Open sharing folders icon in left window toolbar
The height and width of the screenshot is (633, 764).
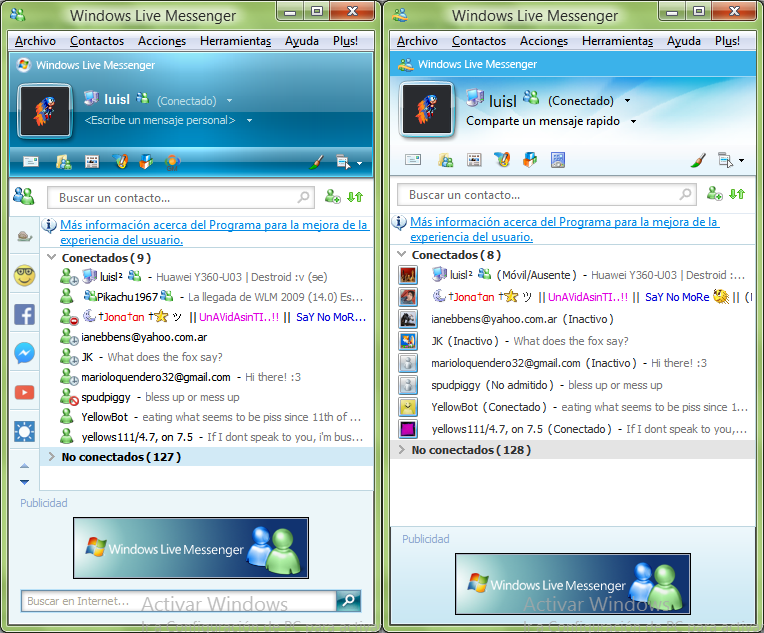pyautogui.click(x=63, y=161)
